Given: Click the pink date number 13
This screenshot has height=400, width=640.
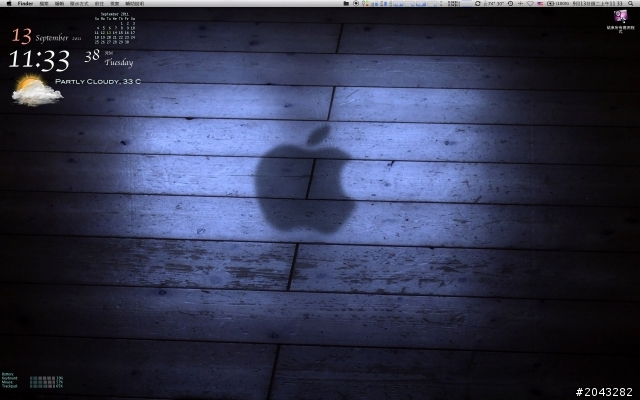Looking at the screenshot, I should tap(21, 36).
